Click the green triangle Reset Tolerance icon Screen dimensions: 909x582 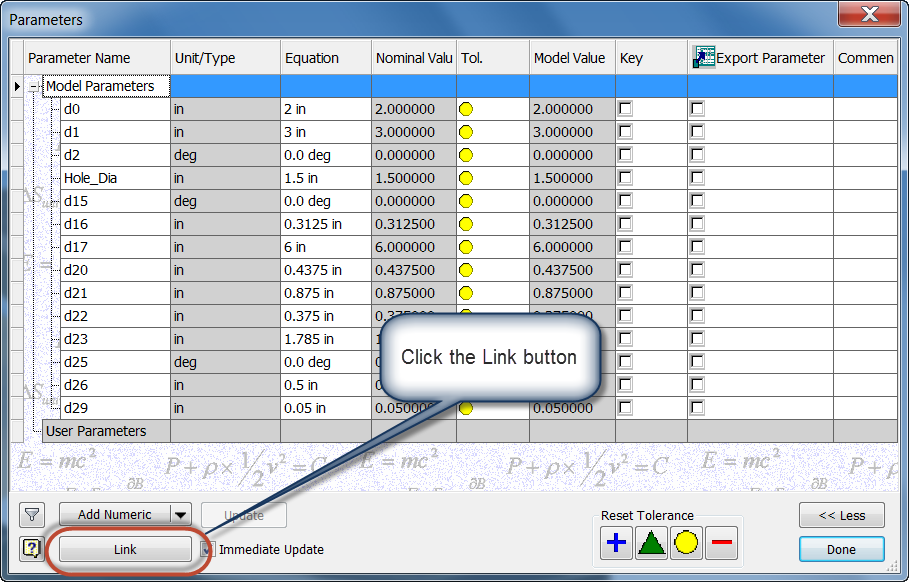(x=653, y=543)
